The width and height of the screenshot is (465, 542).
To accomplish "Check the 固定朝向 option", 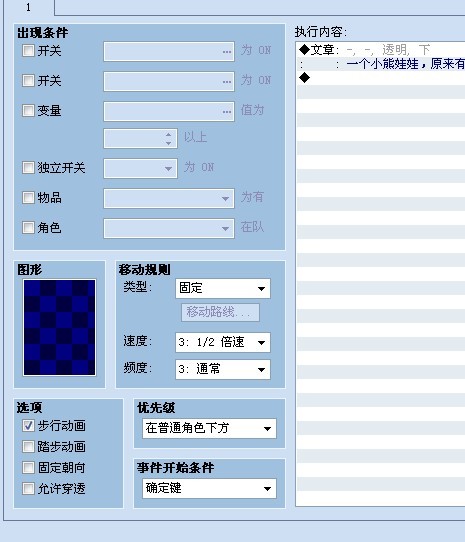I will (x=28, y=468).
